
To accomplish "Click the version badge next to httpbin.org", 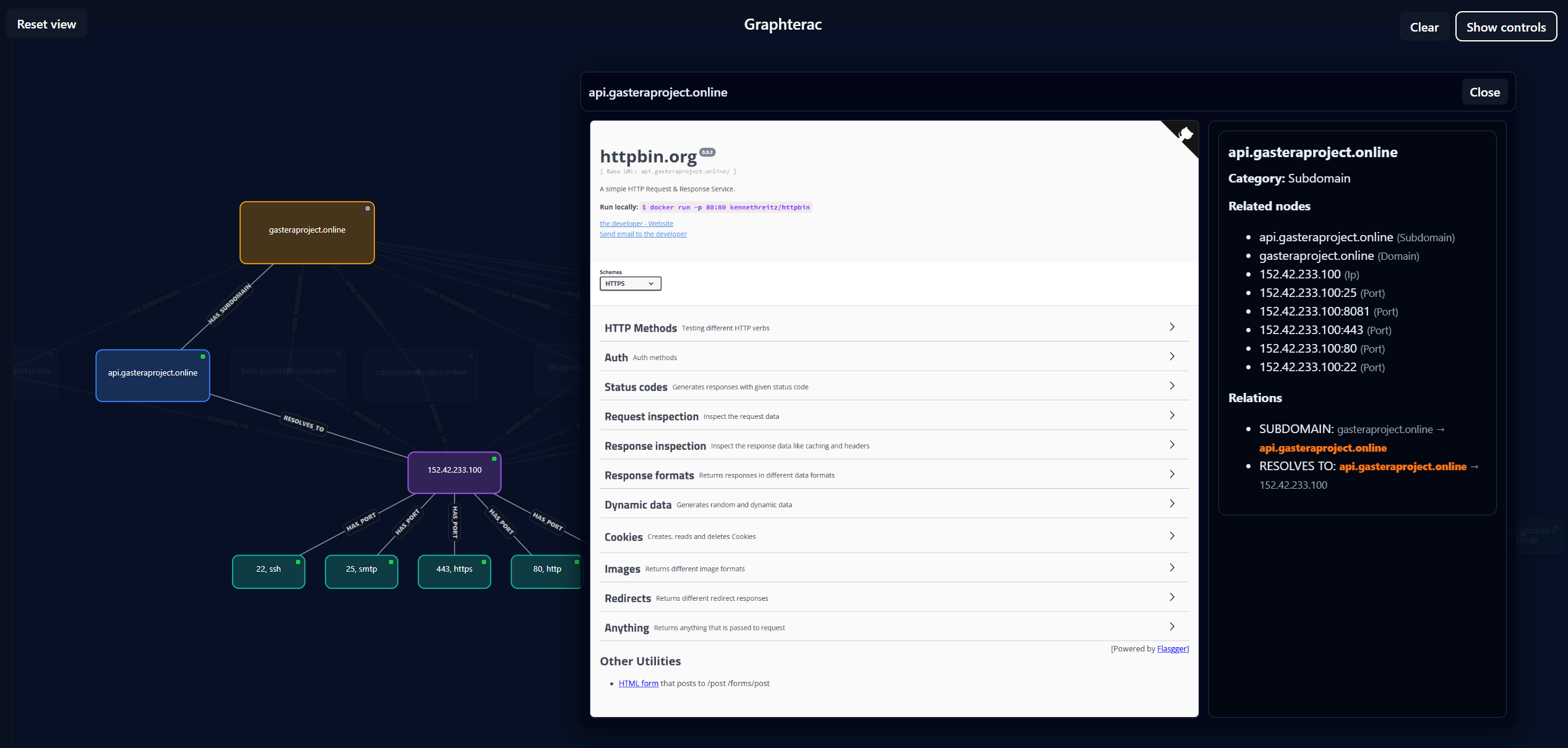I will tap(707, 152).
